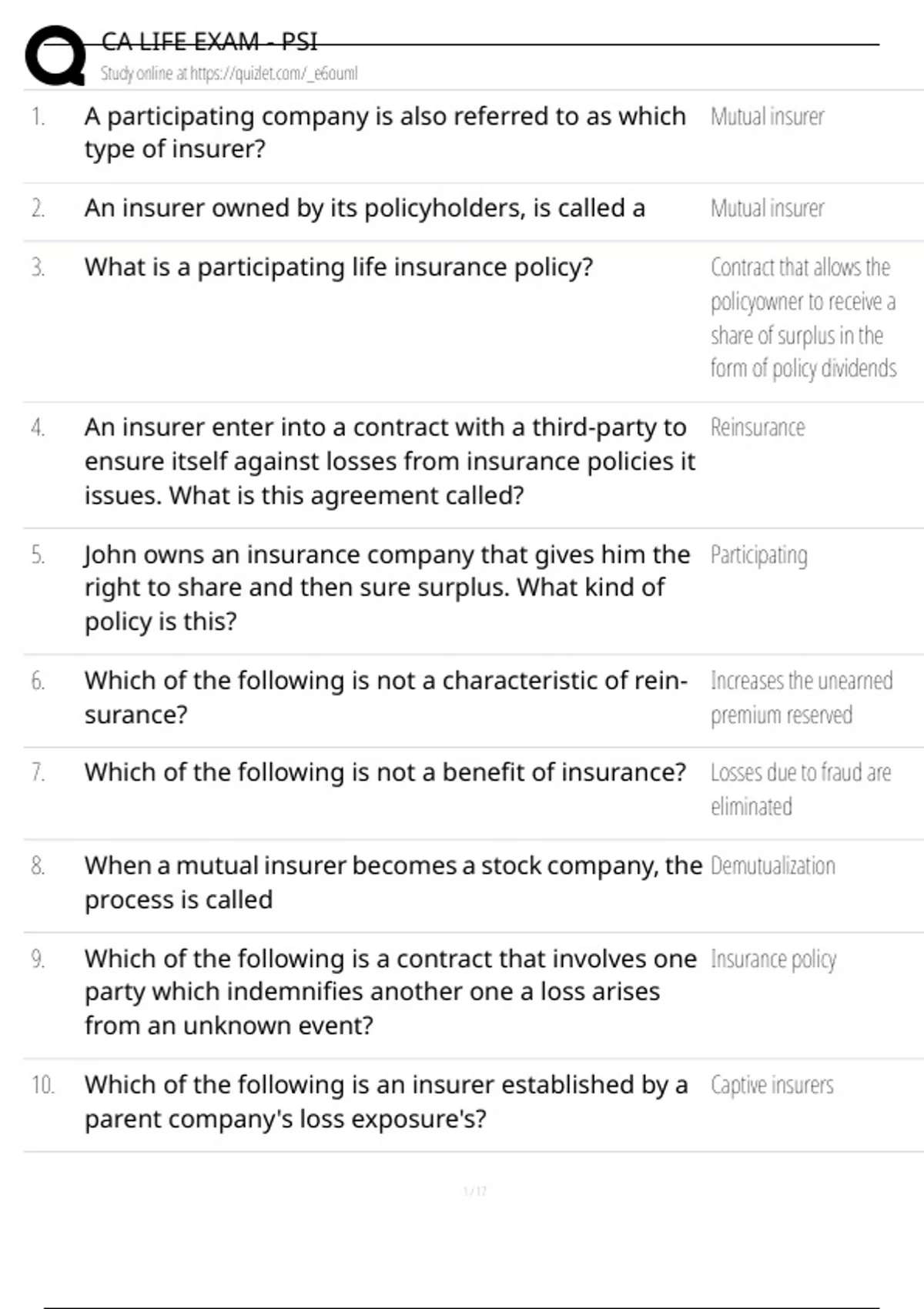Click question 4 about third-party contract
924x1309 pixels.
pyautogui.click(x=389, y=461)
